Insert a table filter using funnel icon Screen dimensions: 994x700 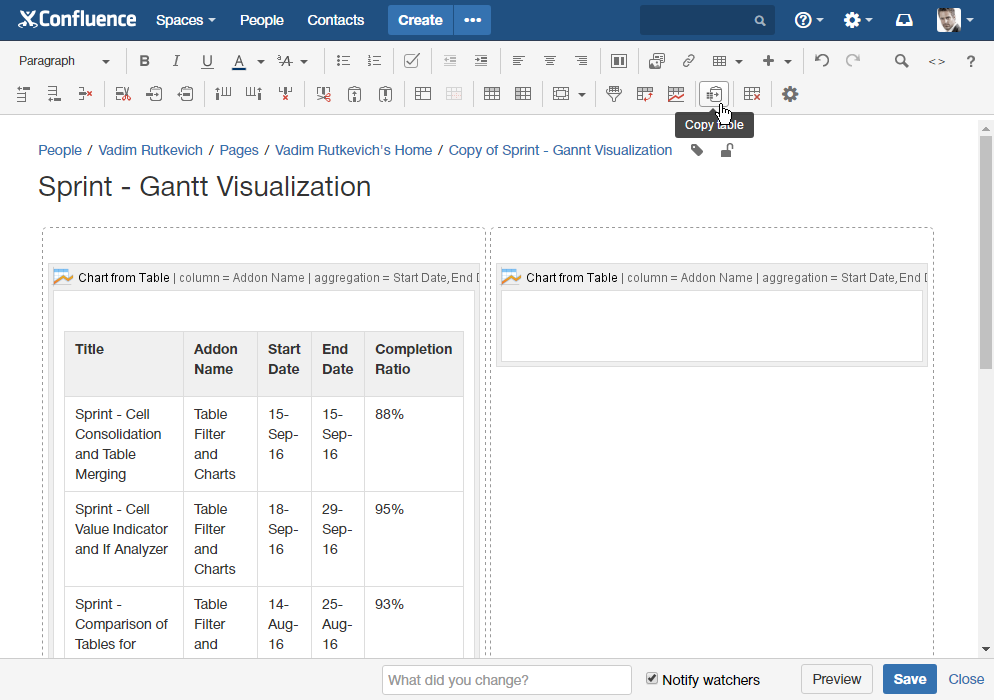tap(614, 94)
